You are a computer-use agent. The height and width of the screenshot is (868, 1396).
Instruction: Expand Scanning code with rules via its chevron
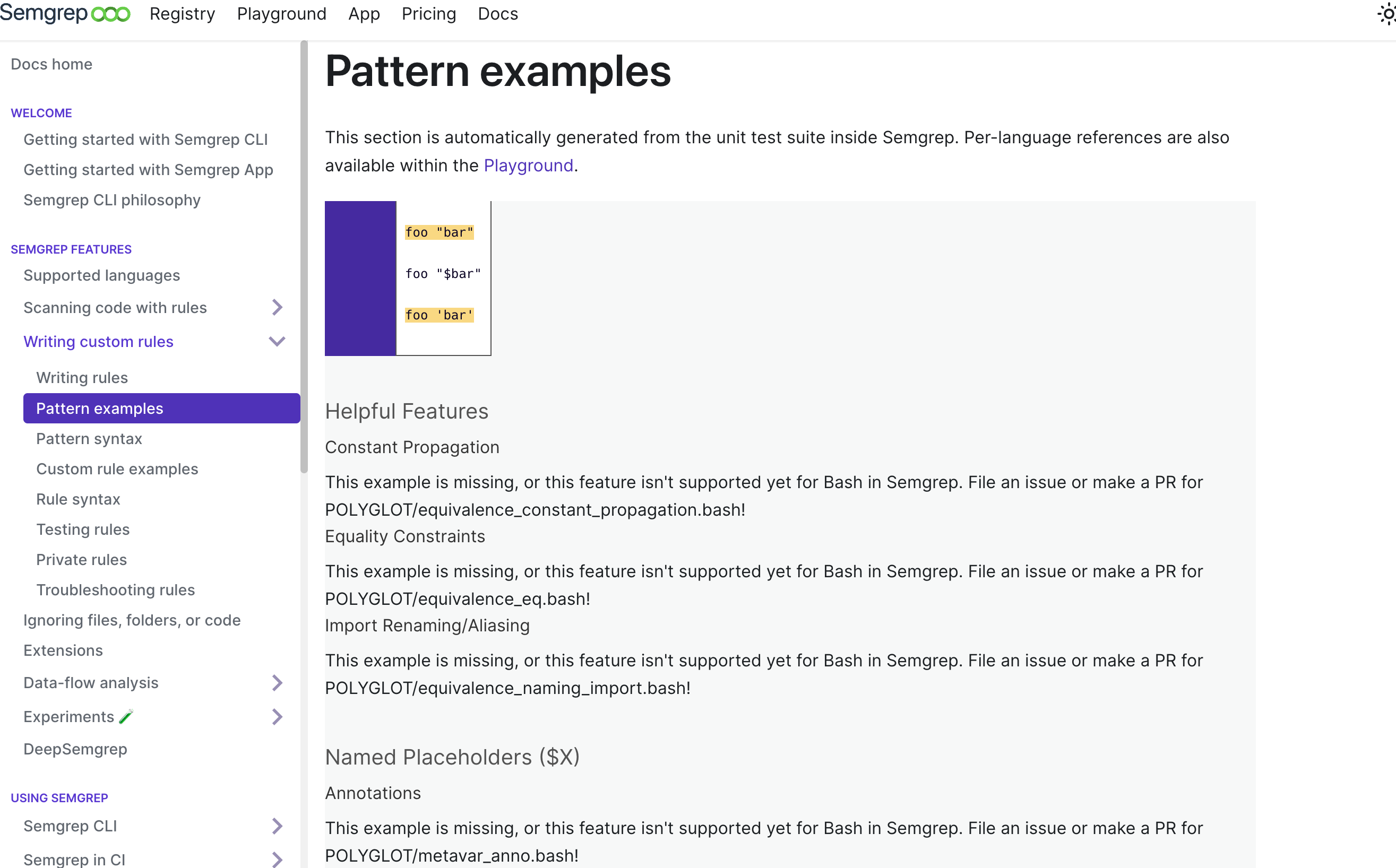[x=278, y=308]
